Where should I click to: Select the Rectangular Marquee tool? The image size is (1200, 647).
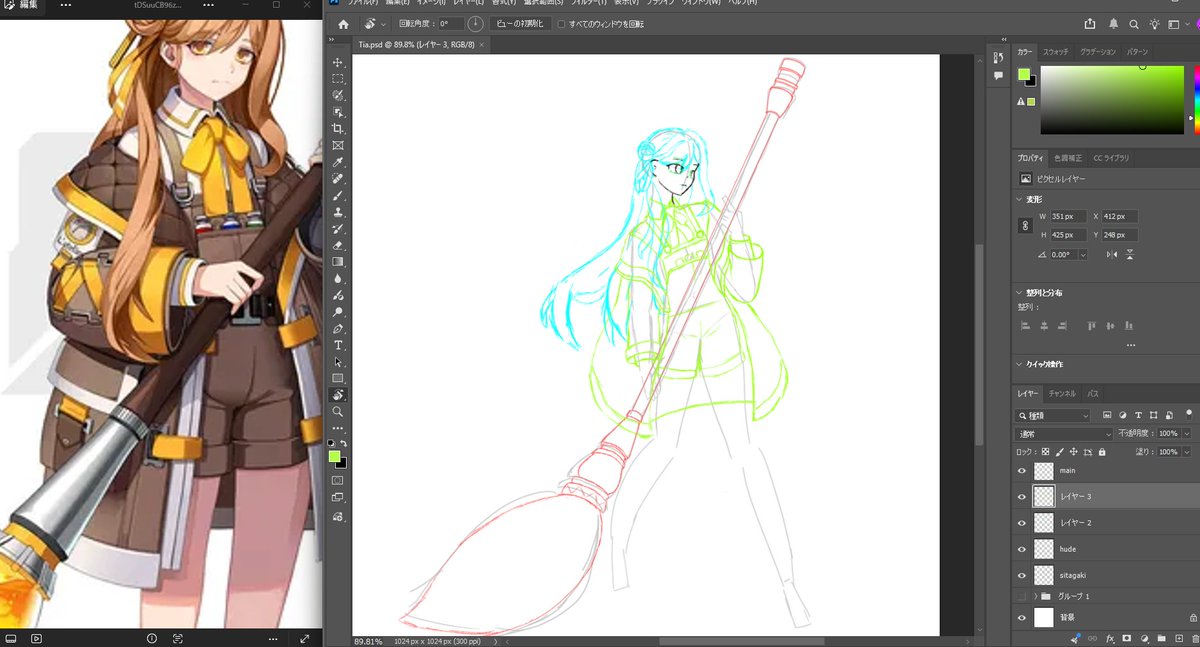pos(338,79)
